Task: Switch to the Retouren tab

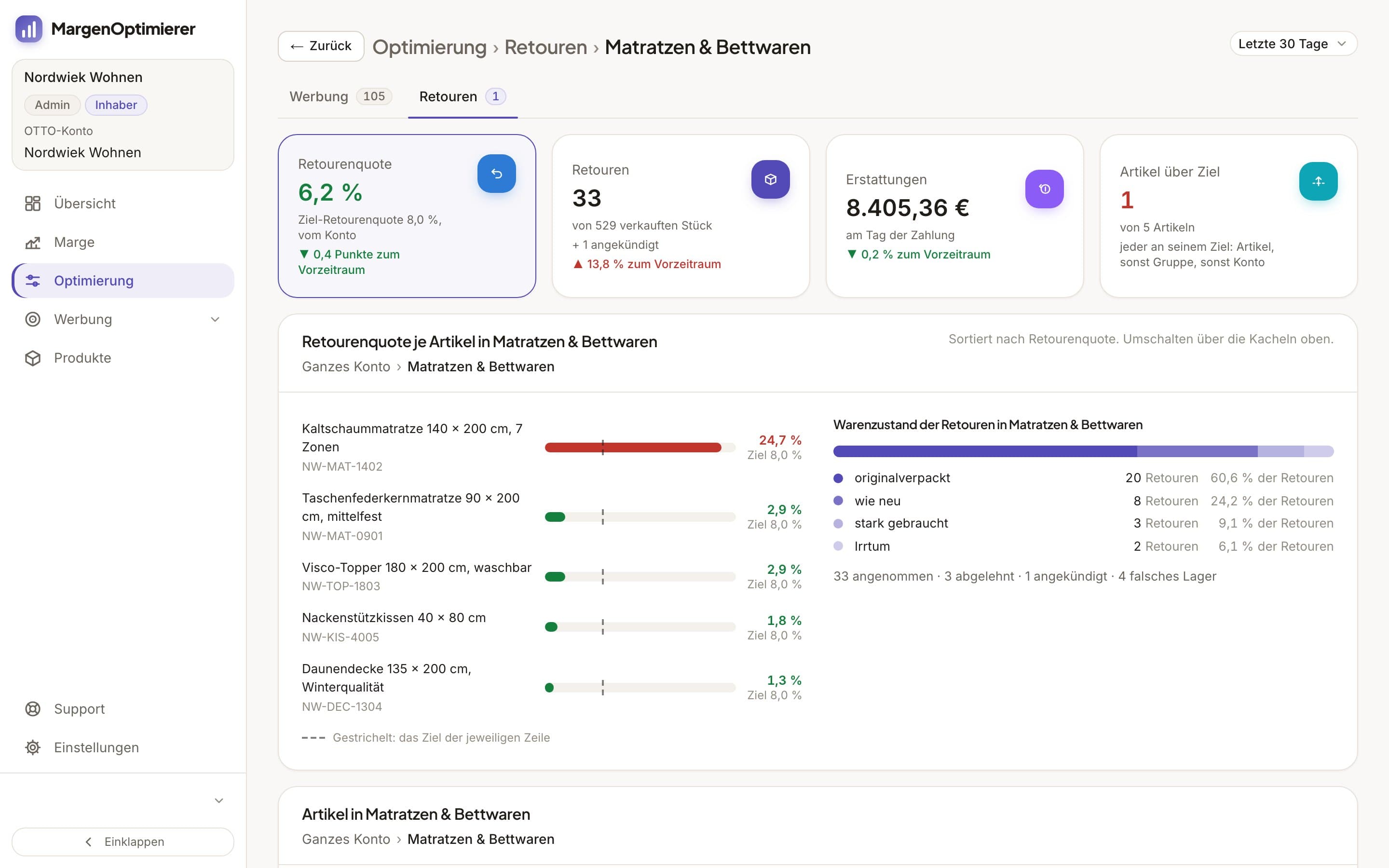Action: (x=463, y=96)
